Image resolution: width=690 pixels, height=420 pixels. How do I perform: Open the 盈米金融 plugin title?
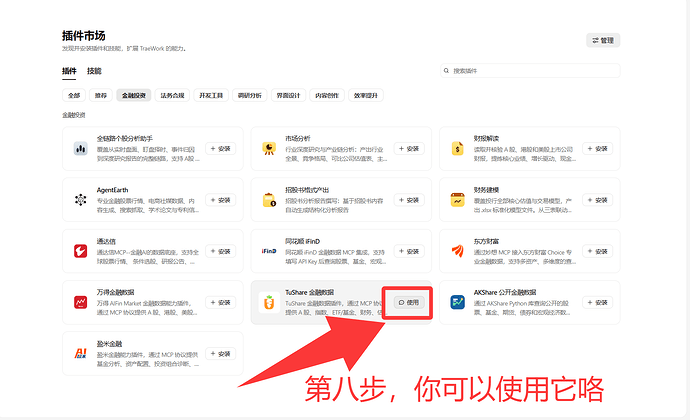pos(109,344)
